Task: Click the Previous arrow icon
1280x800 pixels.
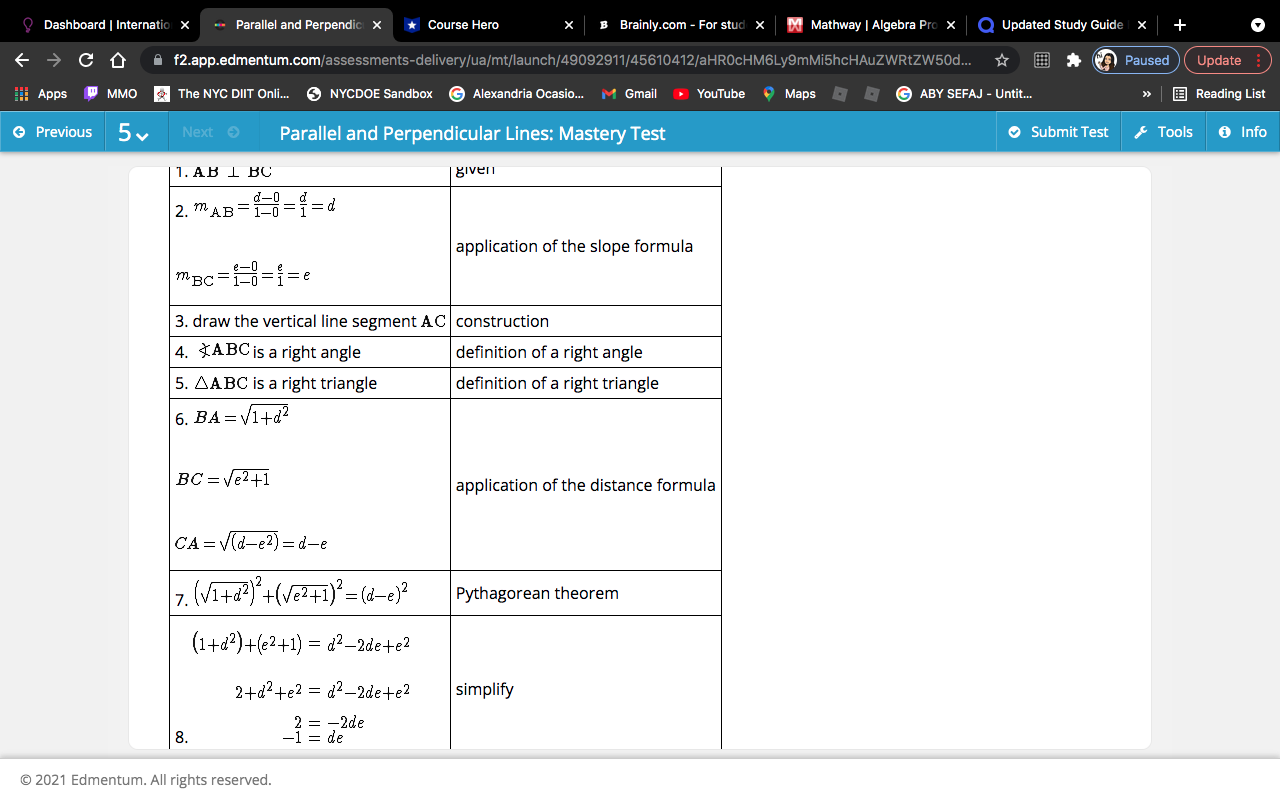Action: (x=20, y=131)
